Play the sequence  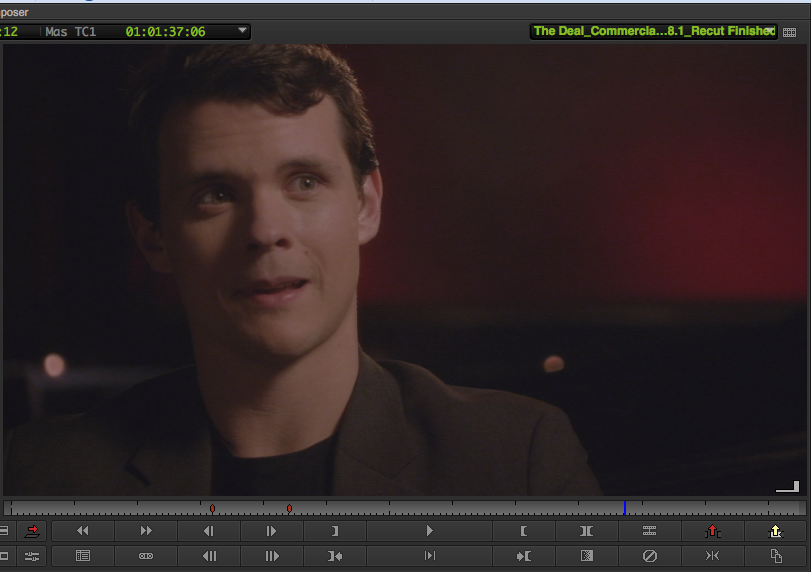pyautogui.click(x=429, y=531)
